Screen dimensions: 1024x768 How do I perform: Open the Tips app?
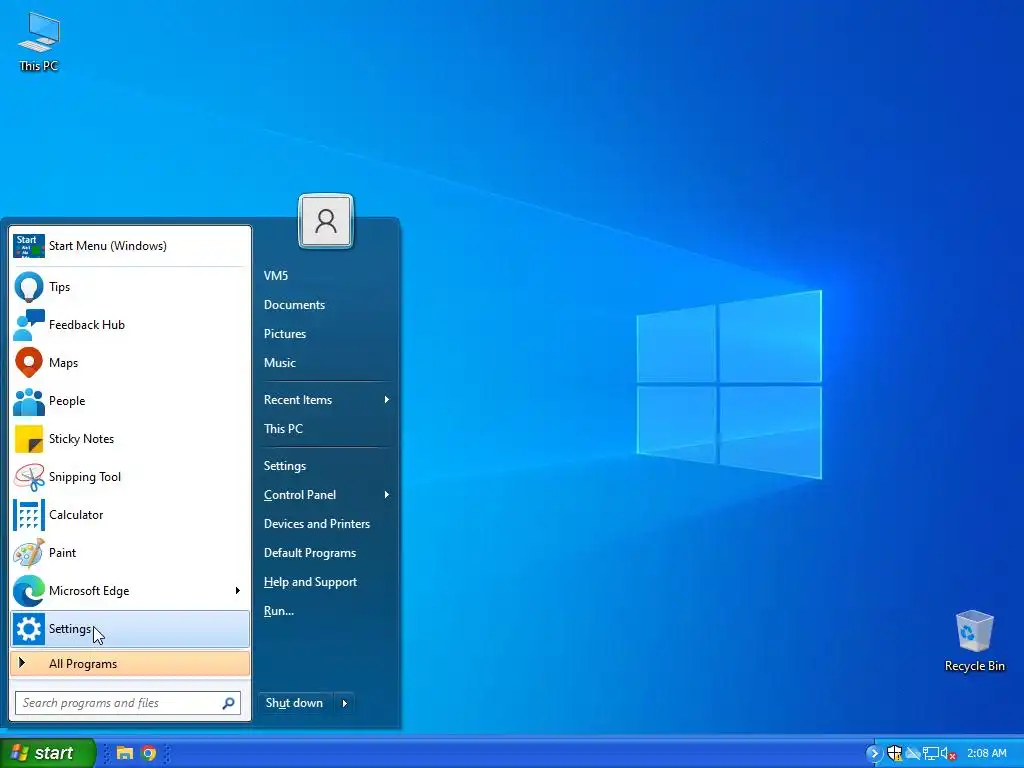pyautogui.click(x=130, y=287)
